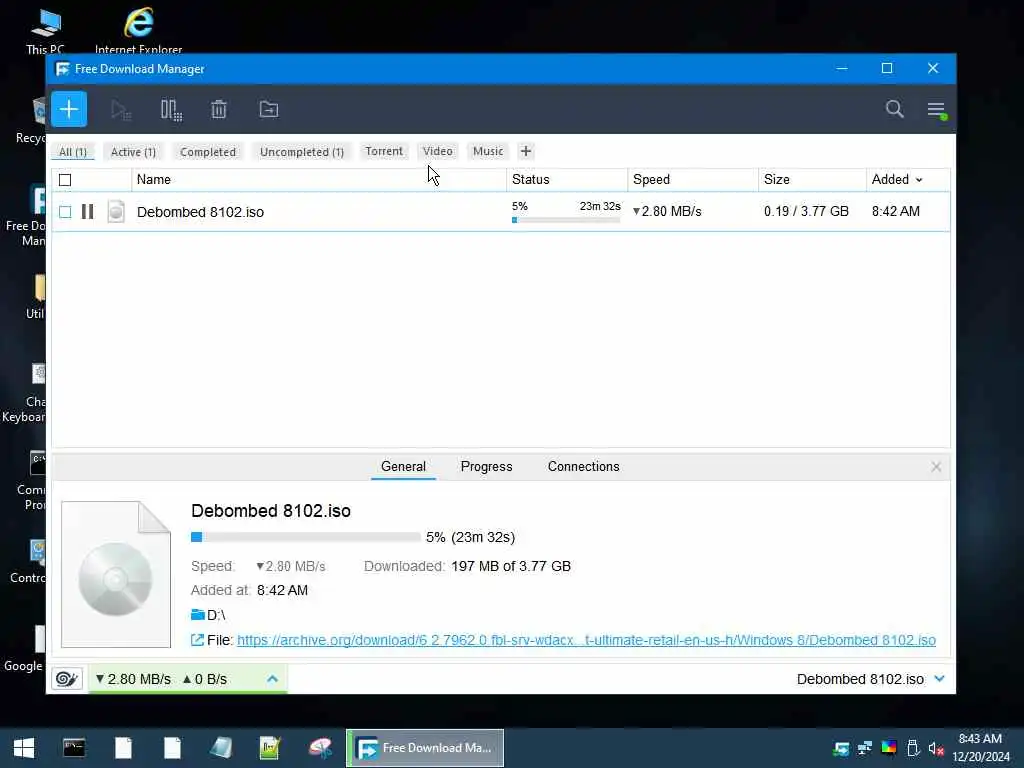Click the Size column header
Image resolution: width=1024 pixels, height=768 pixels.
(812, 180)
